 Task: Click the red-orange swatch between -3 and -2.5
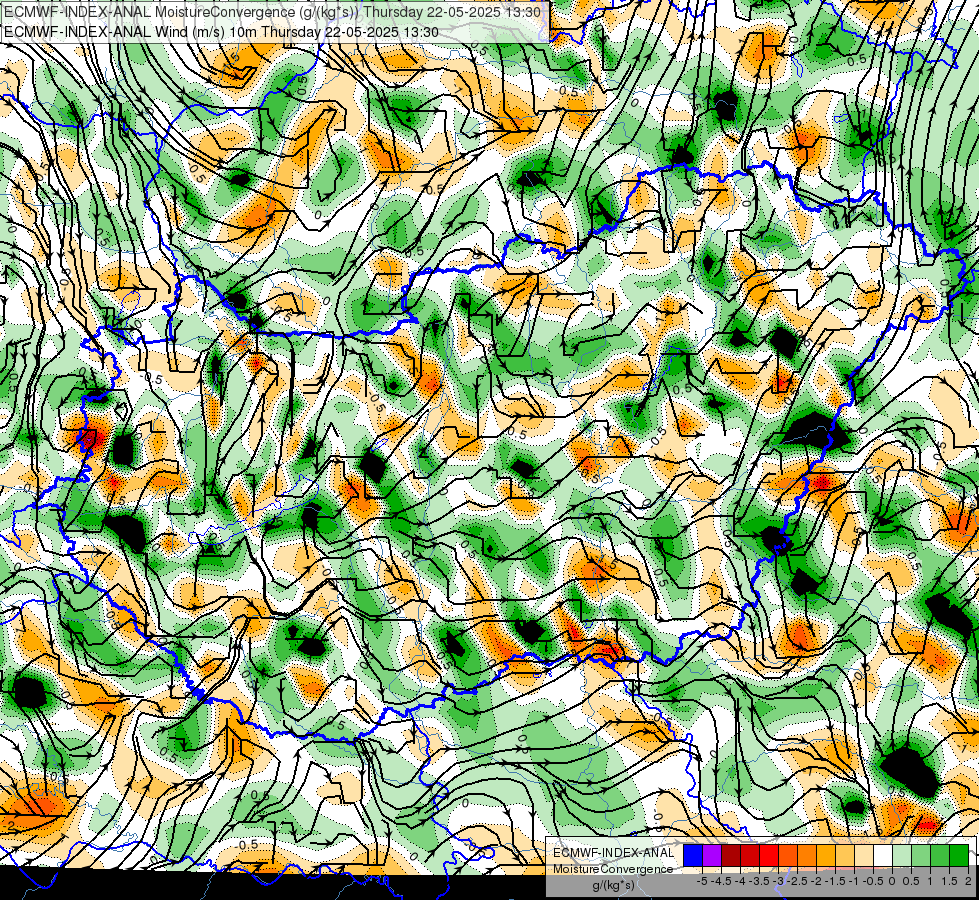(788, 855)
